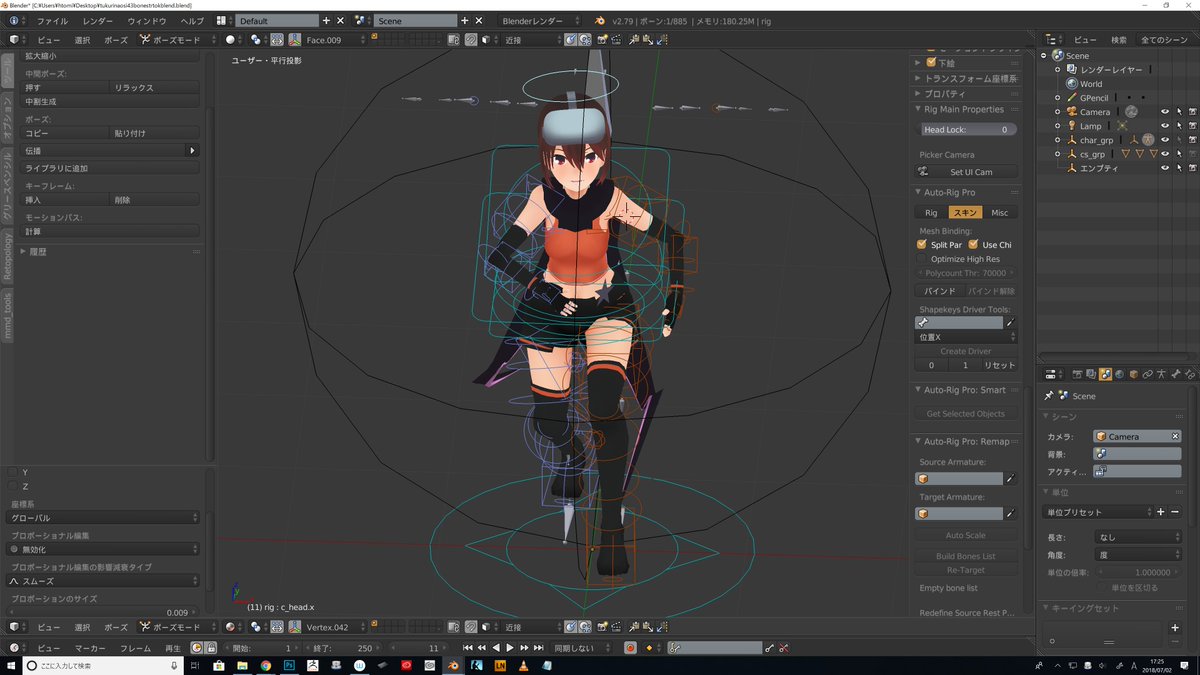Viewport: 1200px width, 675px height.
Task: Hide char_grp using its eye icon
Action: click(x=1165, y=140)
